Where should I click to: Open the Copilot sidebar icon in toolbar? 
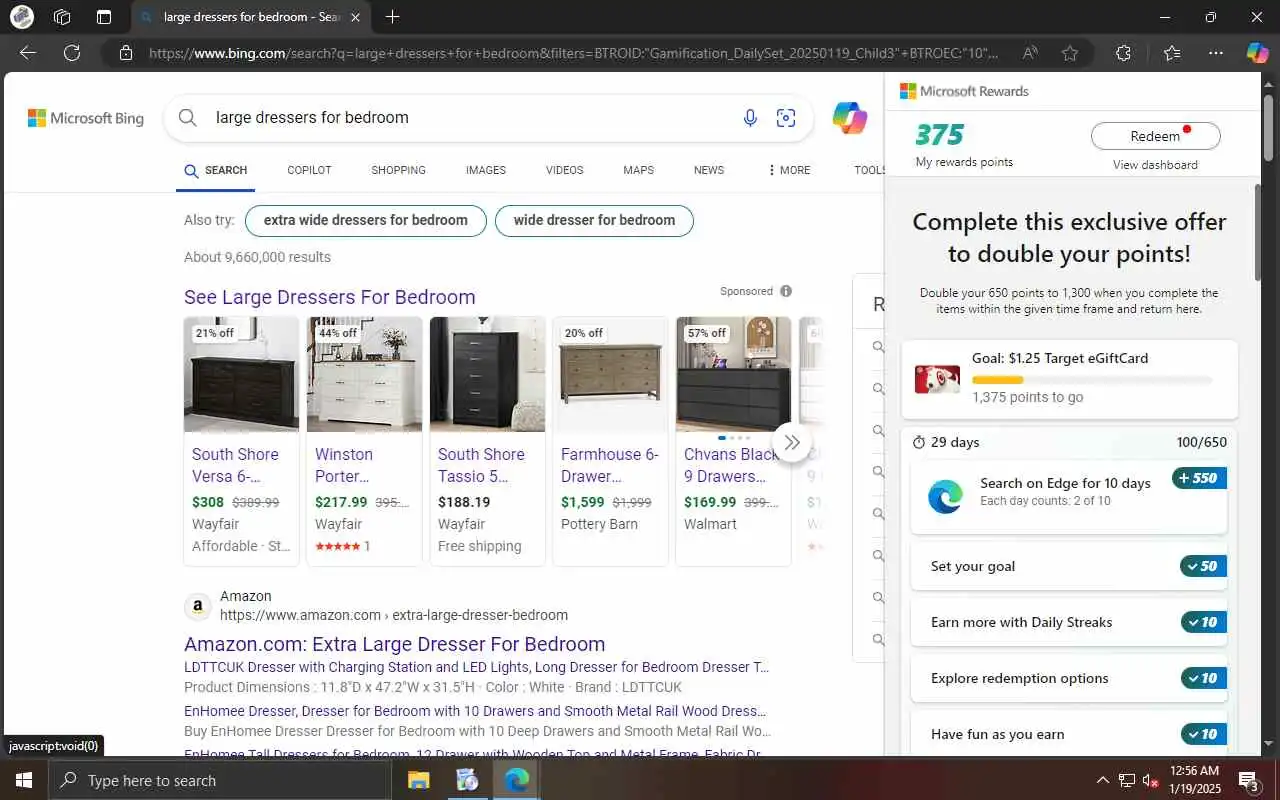[1257, 53]
